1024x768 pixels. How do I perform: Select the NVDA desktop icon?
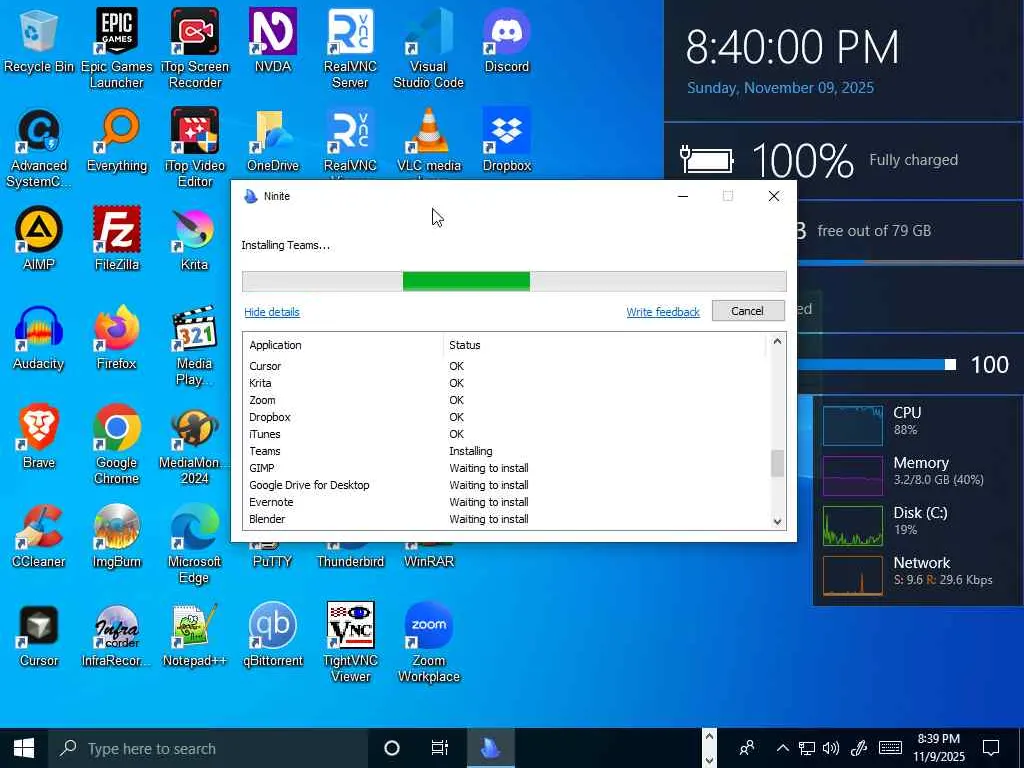273,40
